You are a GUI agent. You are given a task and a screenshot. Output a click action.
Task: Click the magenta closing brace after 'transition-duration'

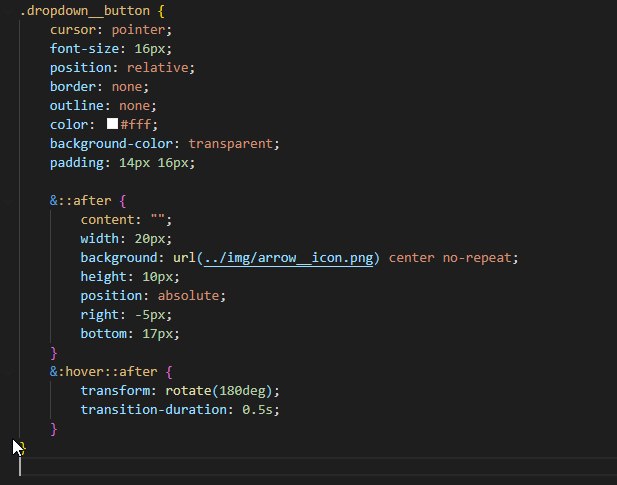click(x=54, y=429)
